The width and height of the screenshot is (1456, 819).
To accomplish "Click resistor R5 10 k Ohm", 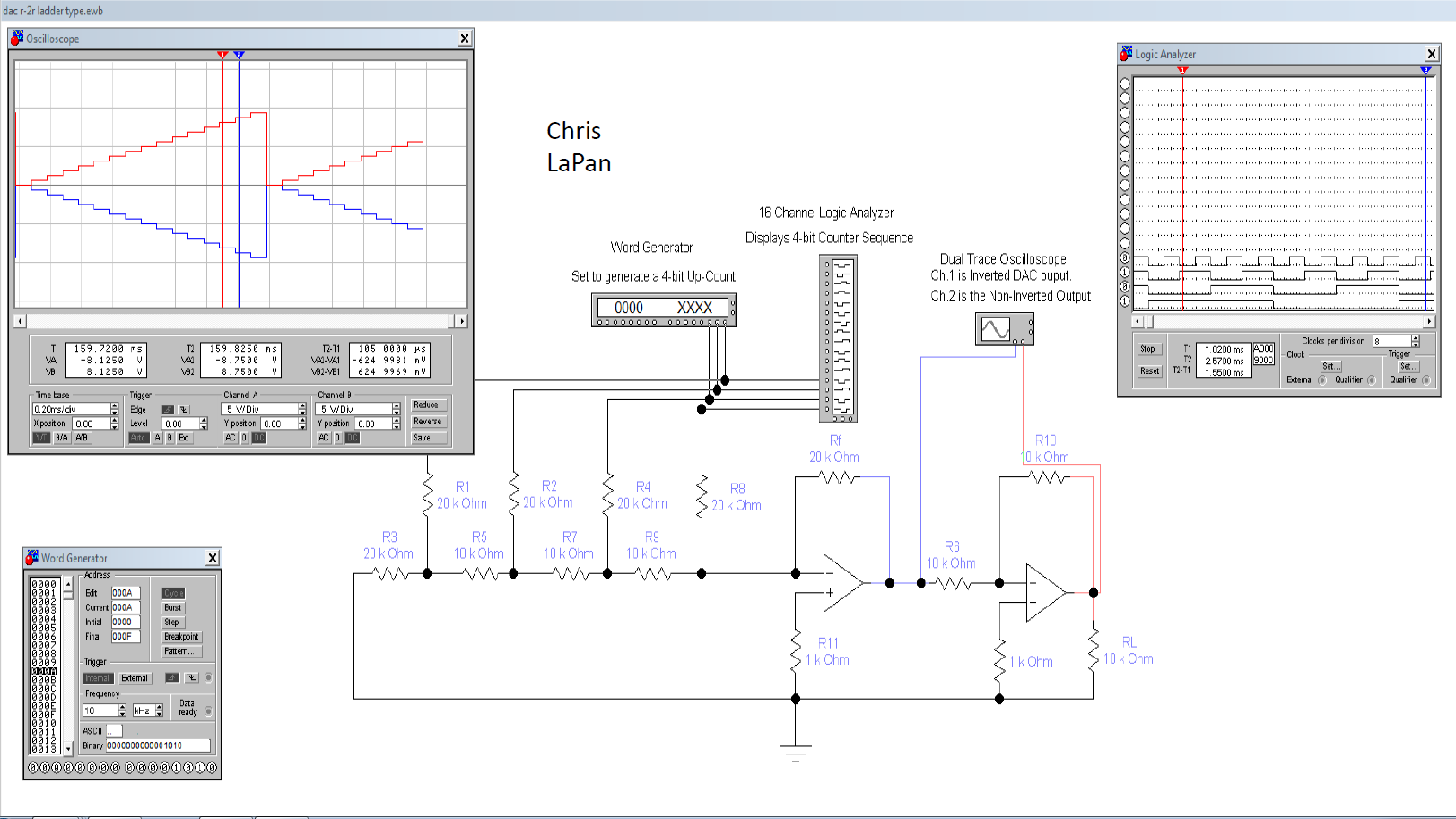I will pos(480,573).
